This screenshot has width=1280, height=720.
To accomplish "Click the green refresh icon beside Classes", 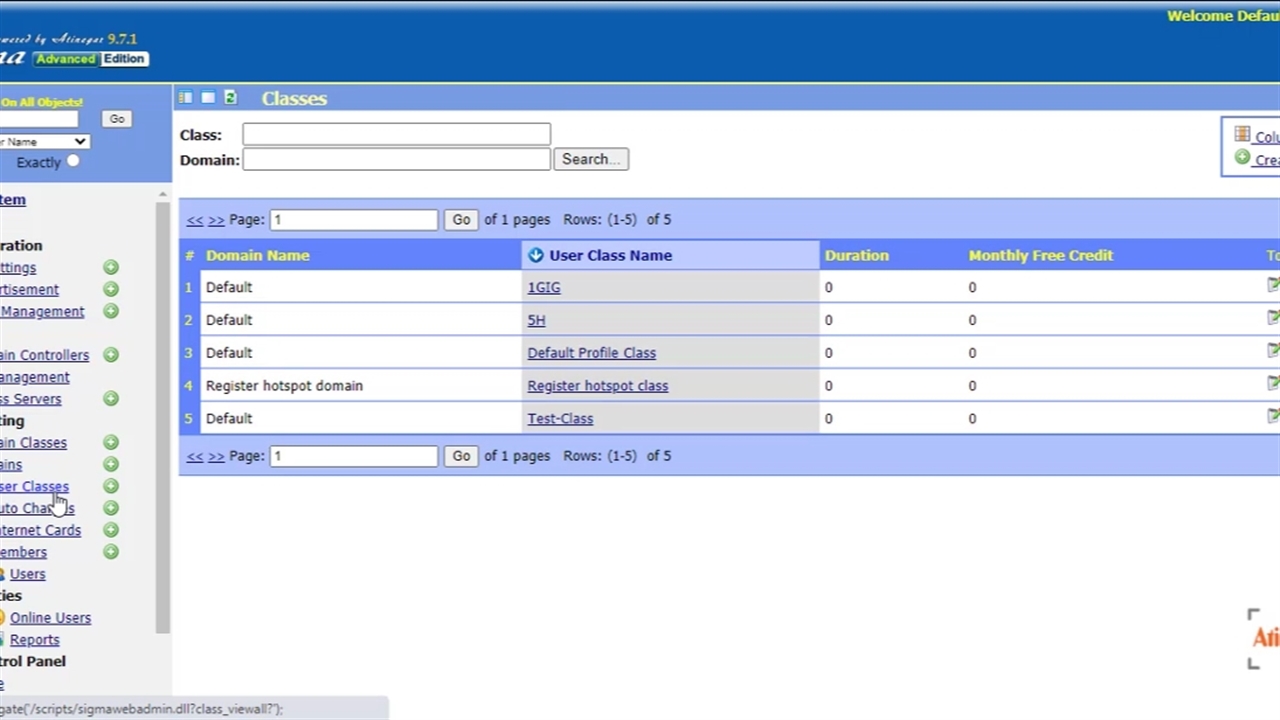I will coord(230,97).
